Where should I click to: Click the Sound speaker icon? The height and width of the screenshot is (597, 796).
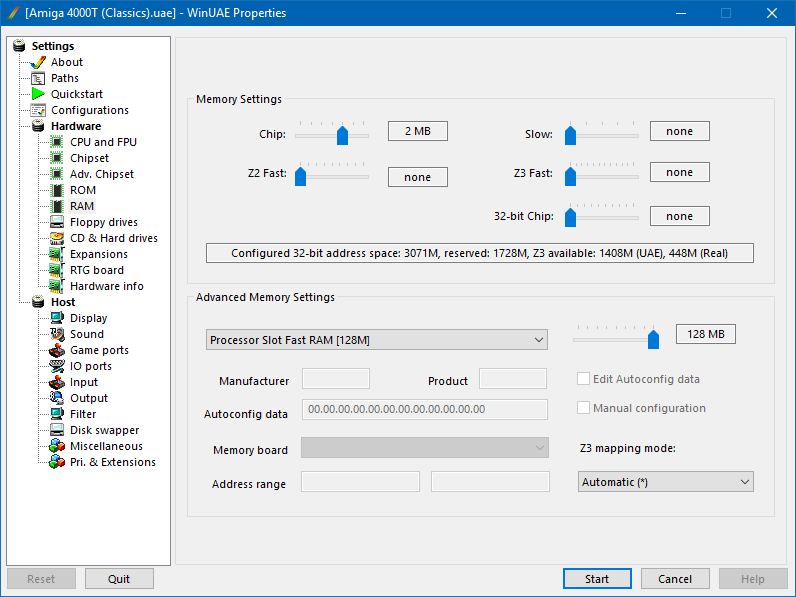pos(57,334)
